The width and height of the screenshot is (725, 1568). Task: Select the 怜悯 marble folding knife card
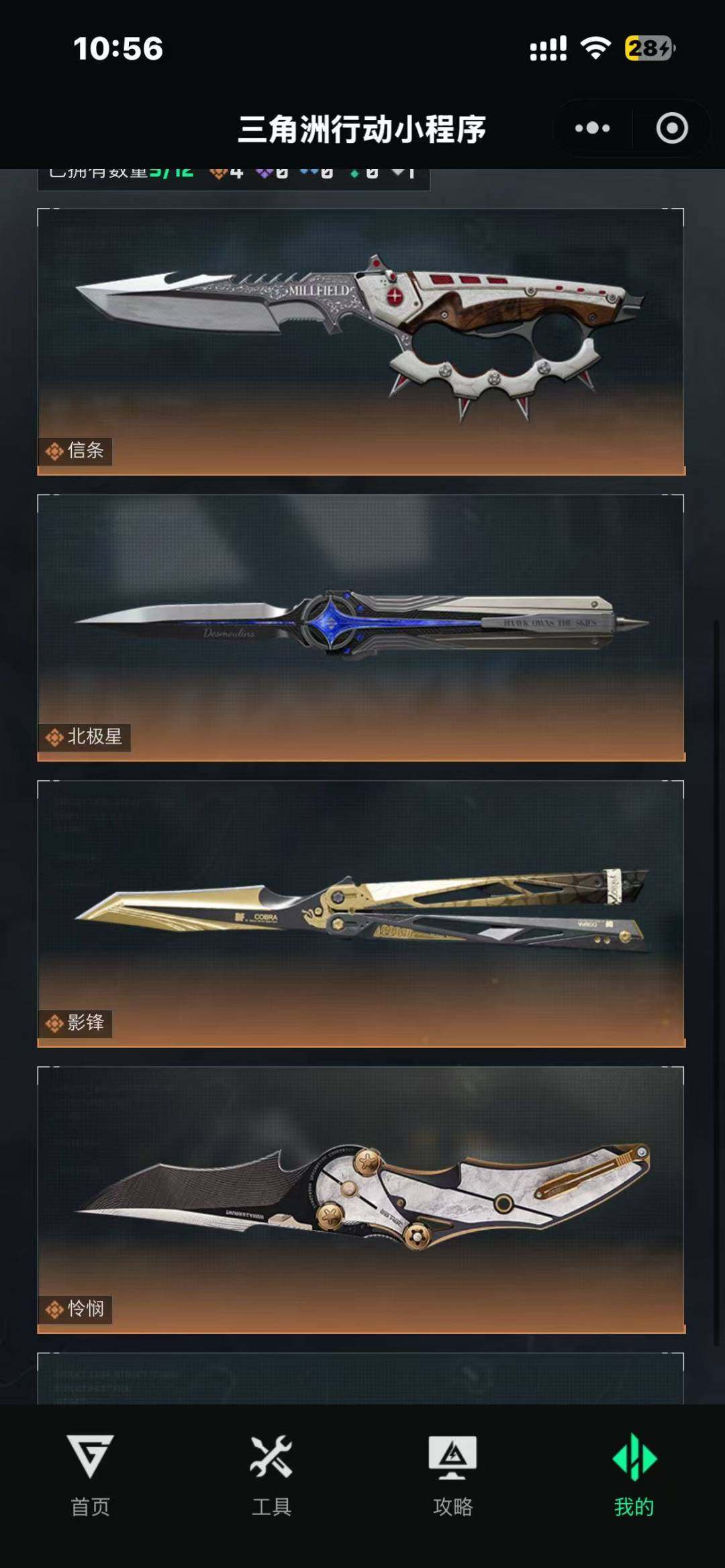361,1199
